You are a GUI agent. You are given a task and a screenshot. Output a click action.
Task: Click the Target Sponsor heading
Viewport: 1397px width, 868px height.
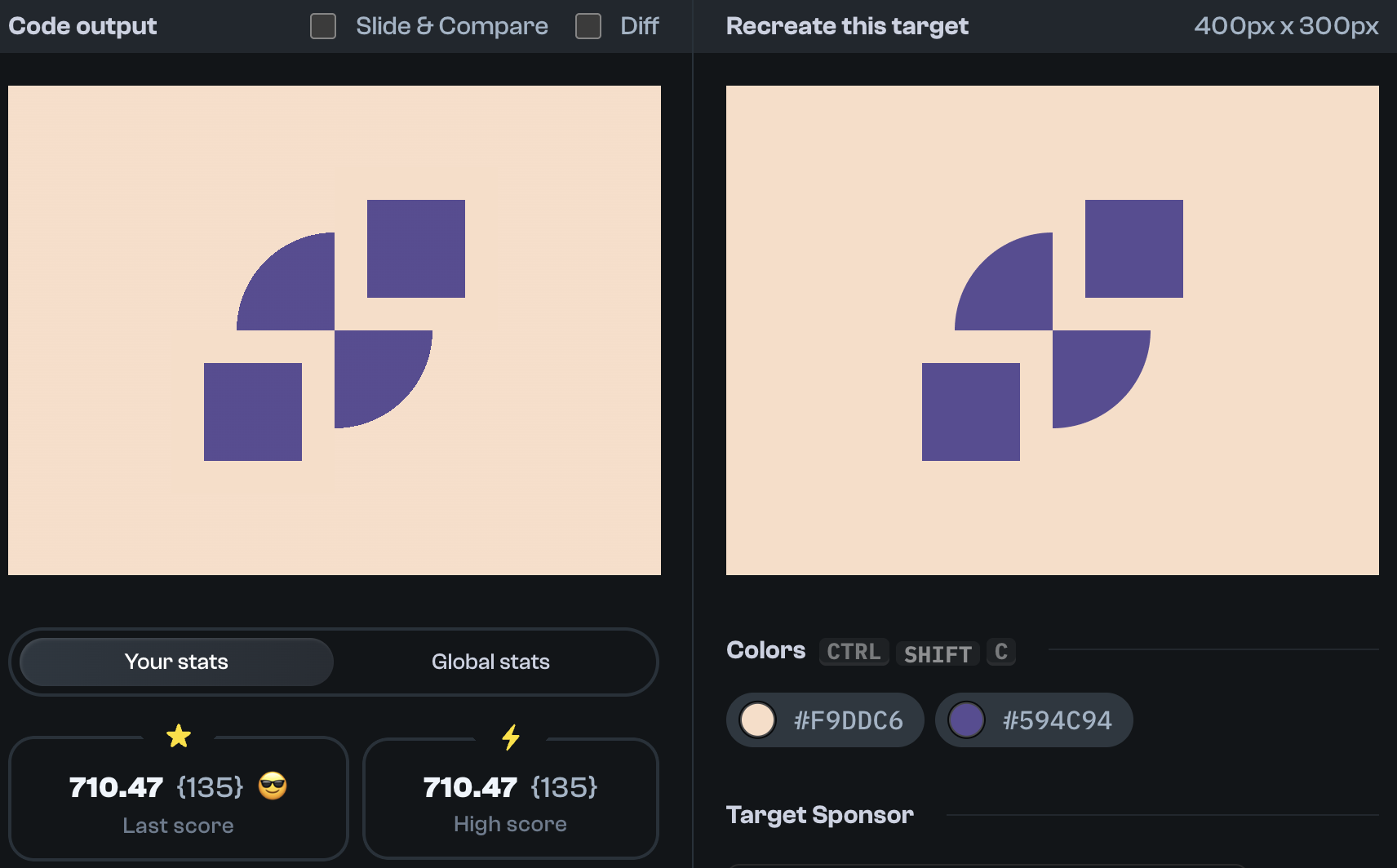tap(819, 814)
